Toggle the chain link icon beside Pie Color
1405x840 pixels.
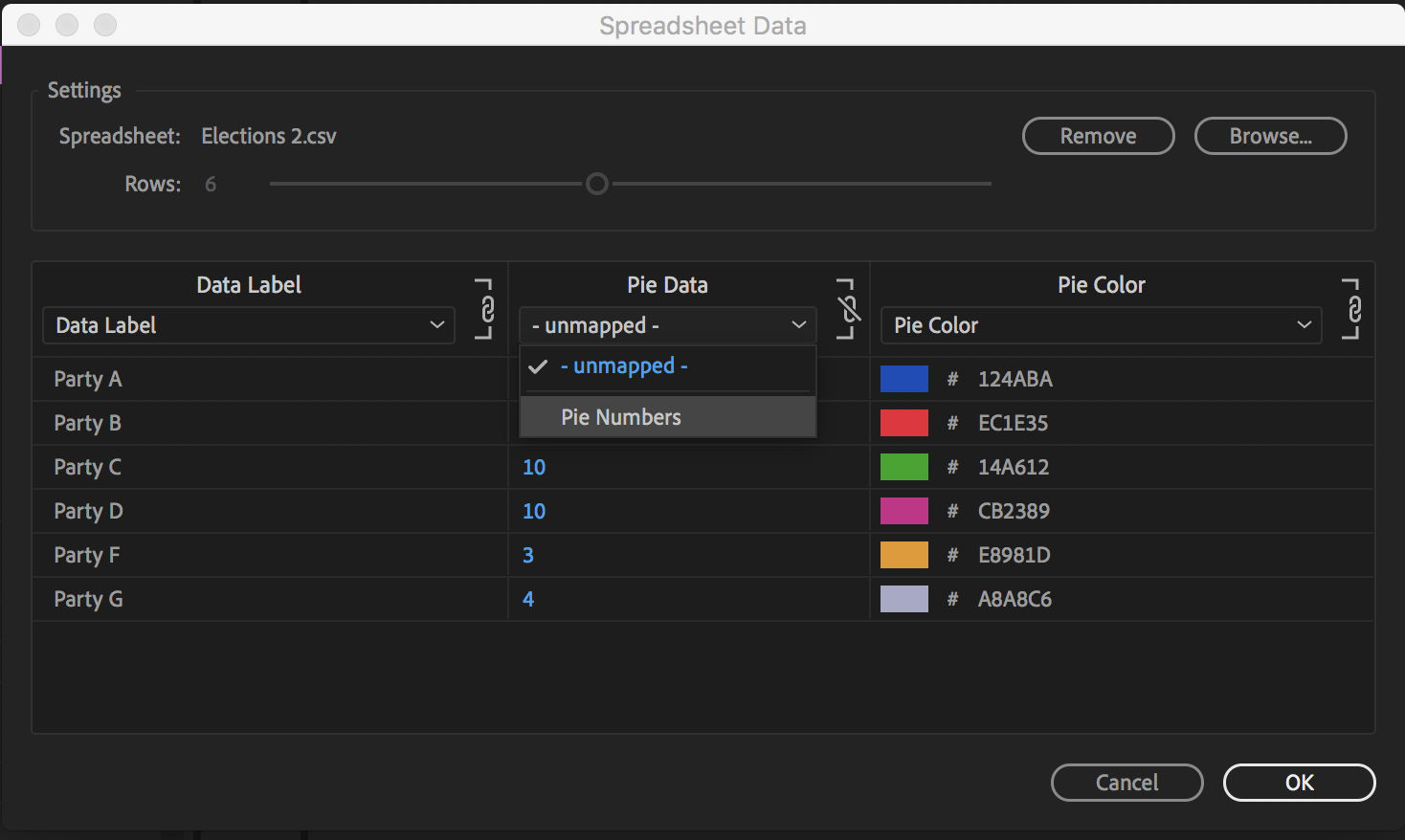point(1352,308)
